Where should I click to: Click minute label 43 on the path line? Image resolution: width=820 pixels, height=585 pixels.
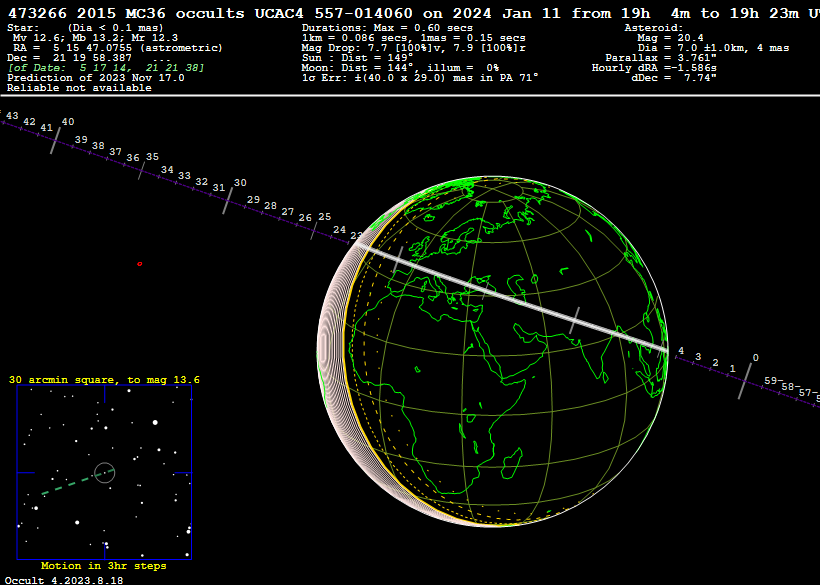tap(12, 116)
